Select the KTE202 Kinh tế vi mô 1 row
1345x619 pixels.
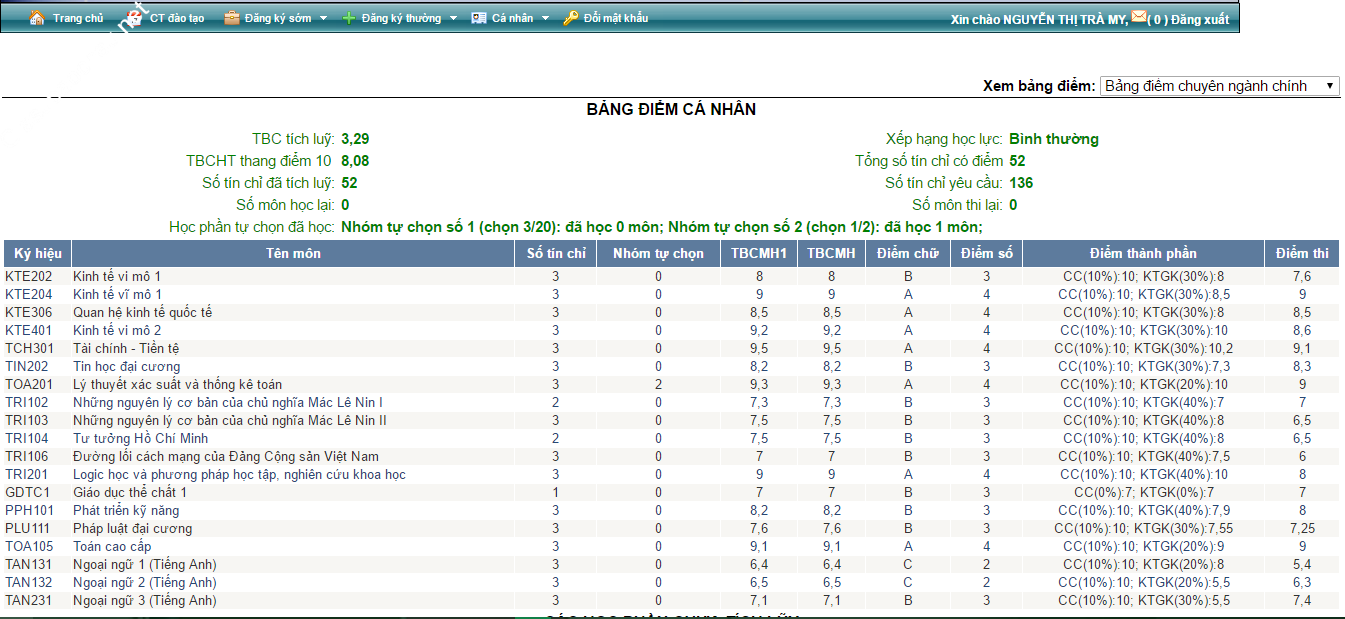coord(117,276)
